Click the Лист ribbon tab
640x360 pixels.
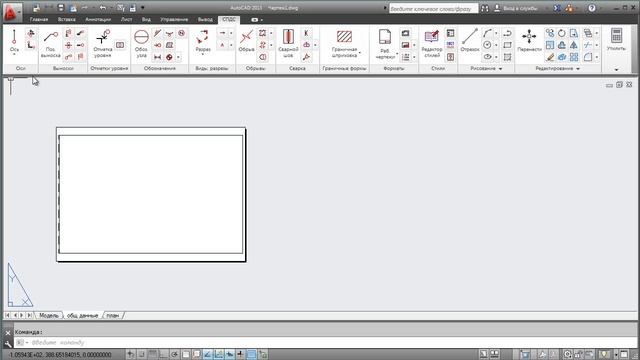[x=127, y=20]
